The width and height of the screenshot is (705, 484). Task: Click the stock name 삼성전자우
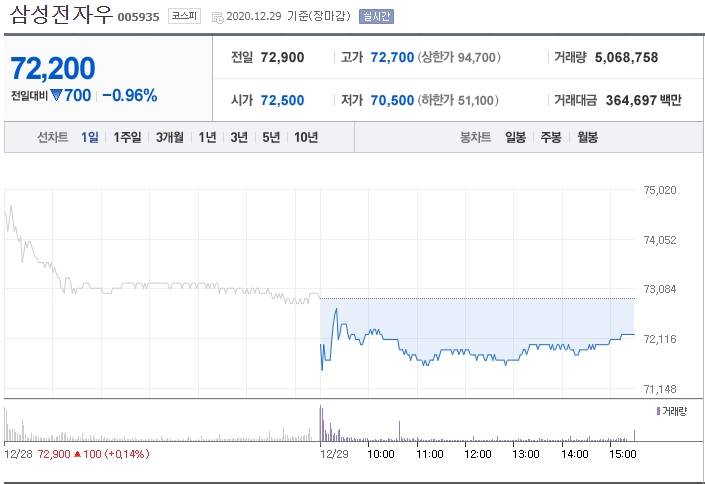[61, 15]
